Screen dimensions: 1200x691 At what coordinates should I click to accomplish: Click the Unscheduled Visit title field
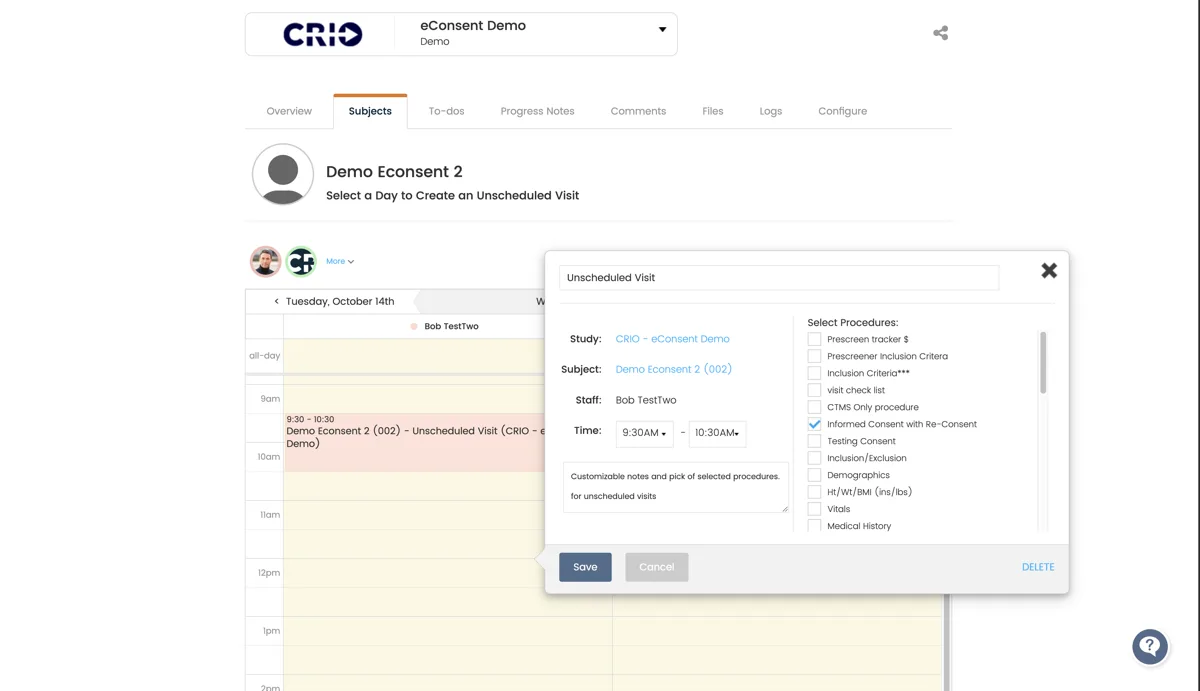click(x=778, y=277)
